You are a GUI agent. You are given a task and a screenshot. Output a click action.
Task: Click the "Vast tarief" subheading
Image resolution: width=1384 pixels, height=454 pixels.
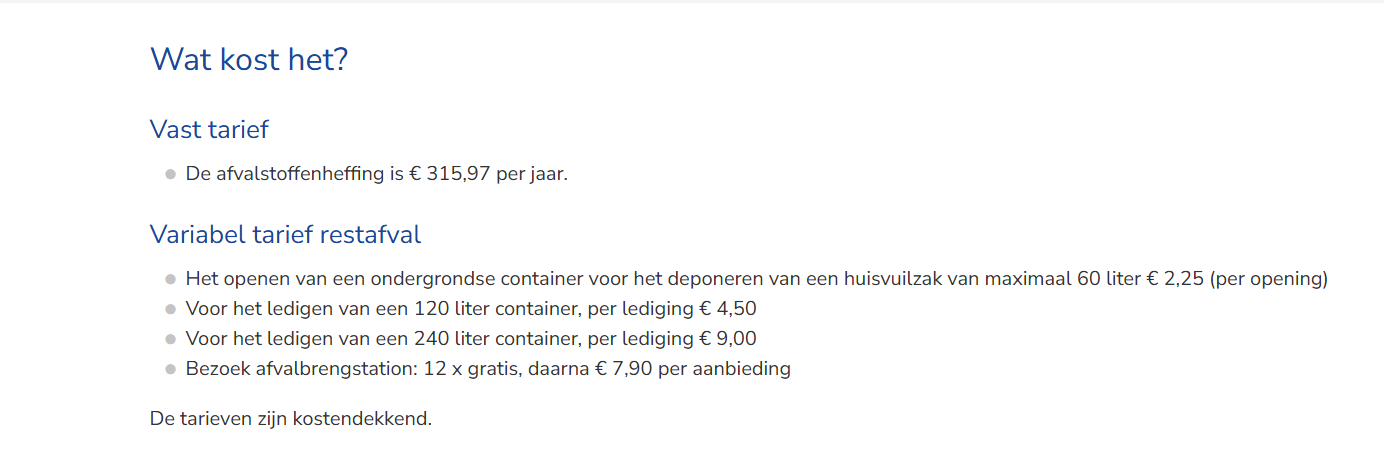pyautogui.click(x=209, y=129)
